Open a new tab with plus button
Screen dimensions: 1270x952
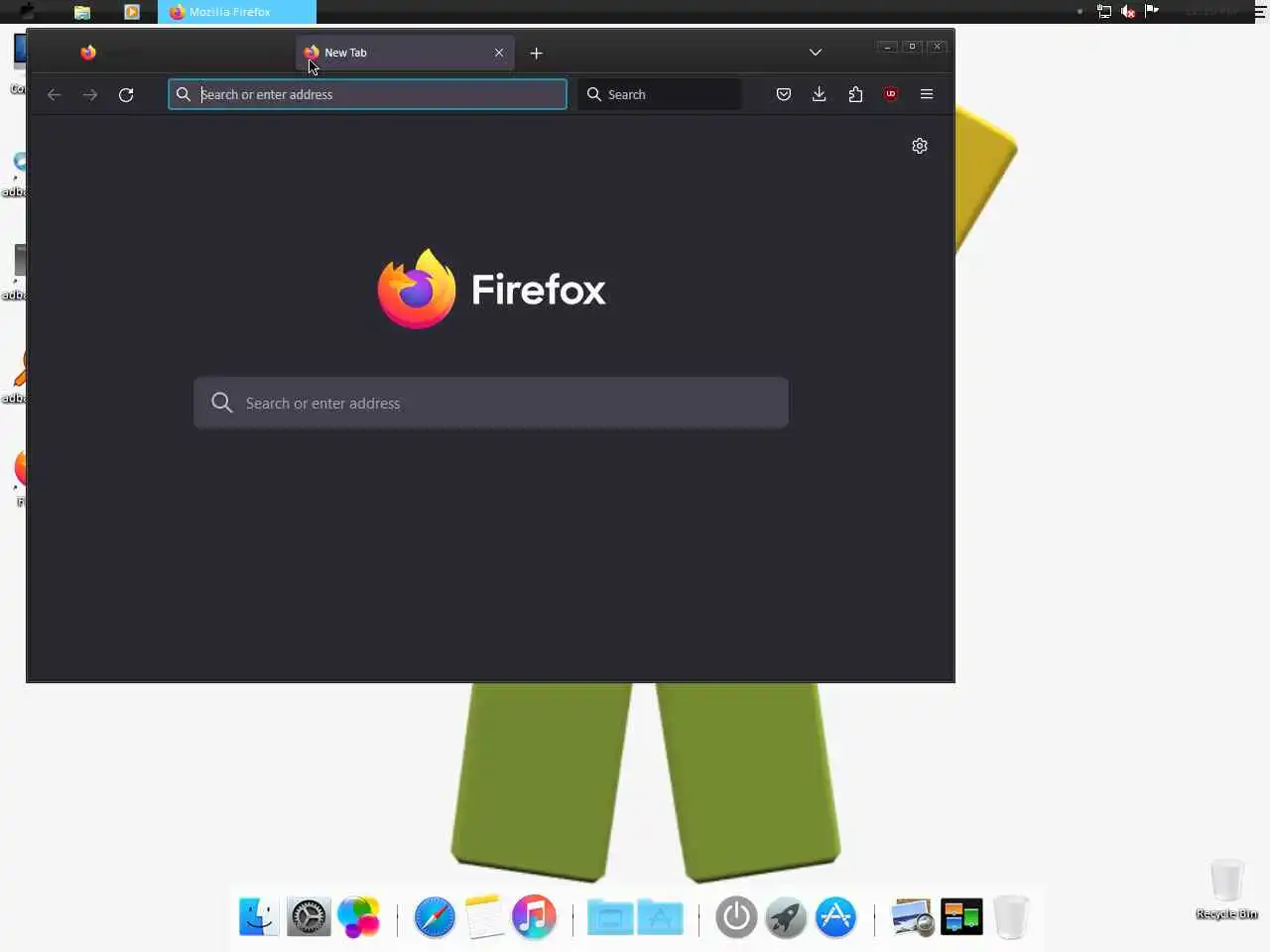point(537,53)
